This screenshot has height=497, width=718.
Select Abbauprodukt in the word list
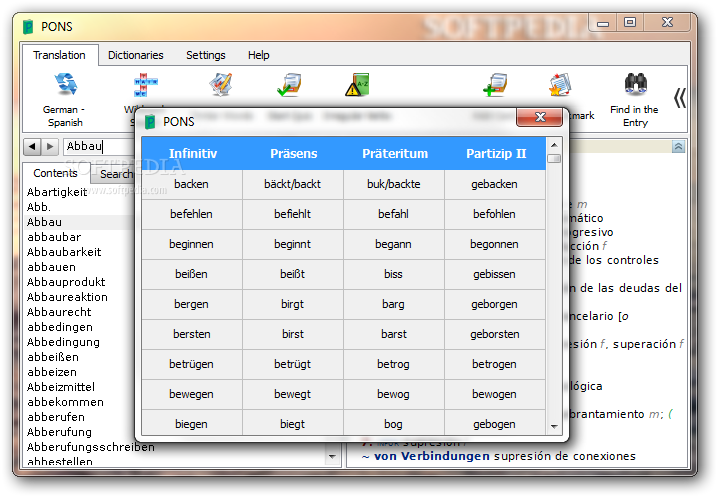pyautogui.click(x=66, y=282)
